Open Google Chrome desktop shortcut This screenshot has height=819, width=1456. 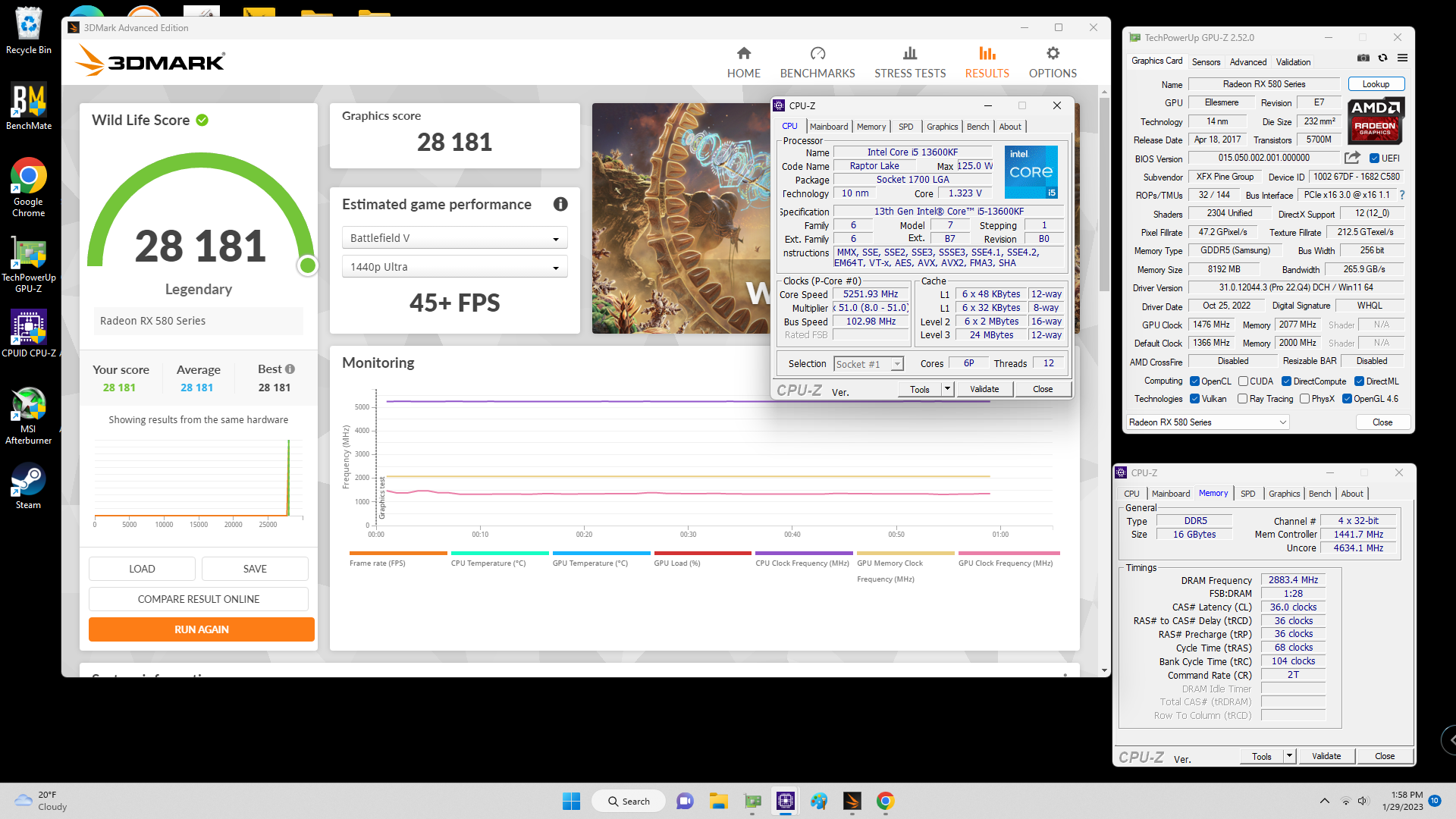(28, 188)
